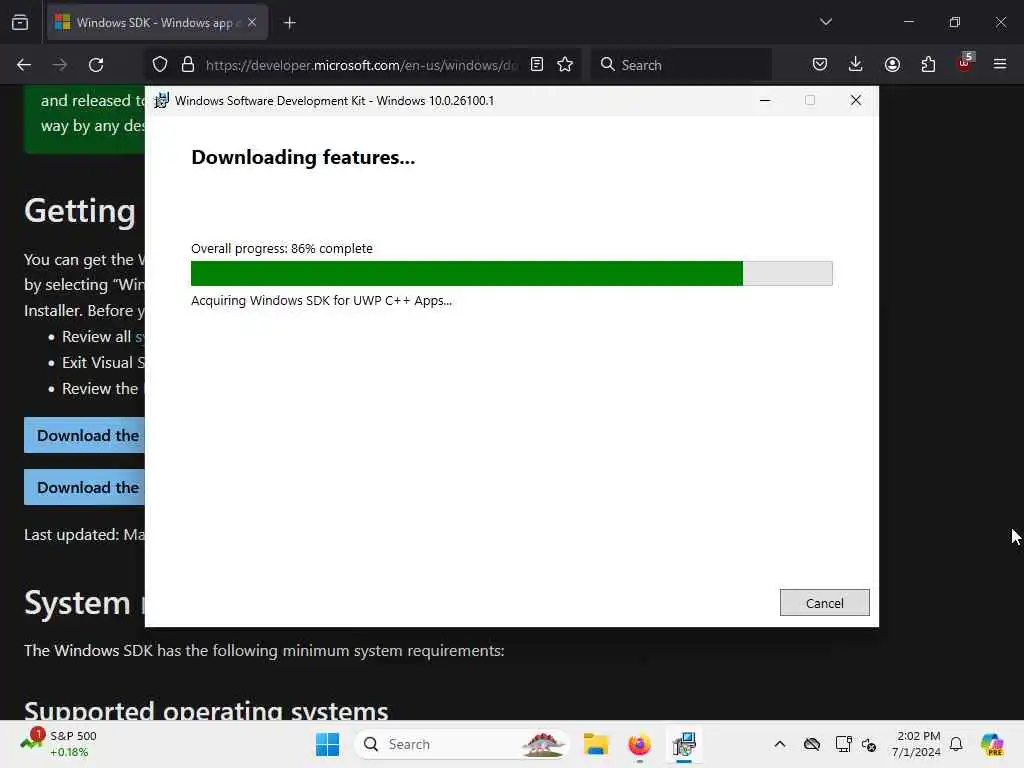Open the Firefox downloads panel
The image size is (1024, 768).
click(x=856, y=65)
